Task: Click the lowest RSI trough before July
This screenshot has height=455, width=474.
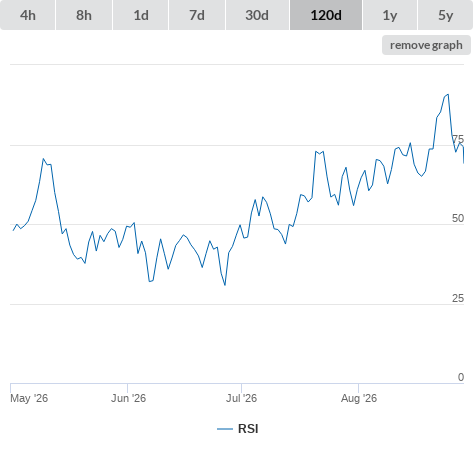Action: pos(225,285)
